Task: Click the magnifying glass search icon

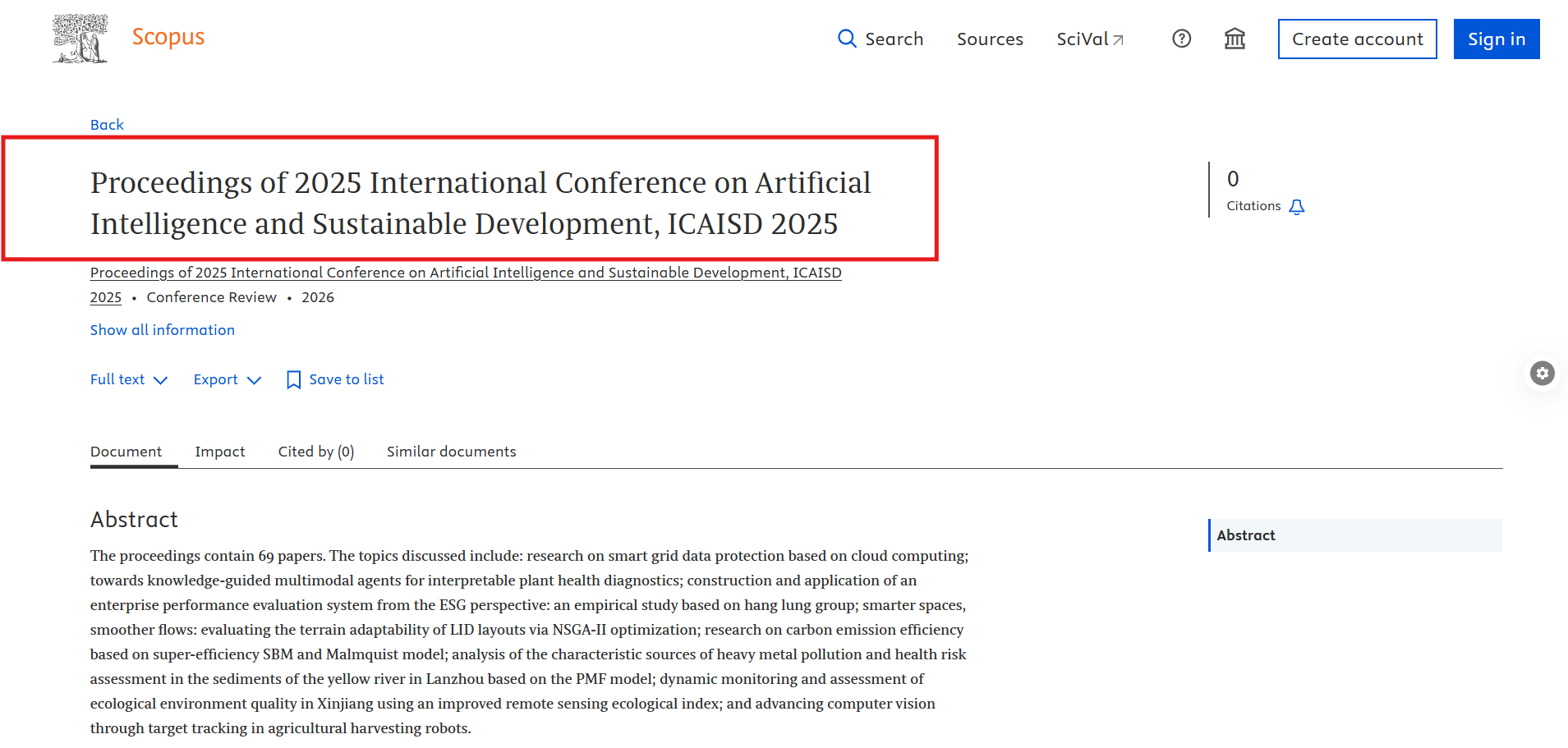Action: (x=846, y=39)
